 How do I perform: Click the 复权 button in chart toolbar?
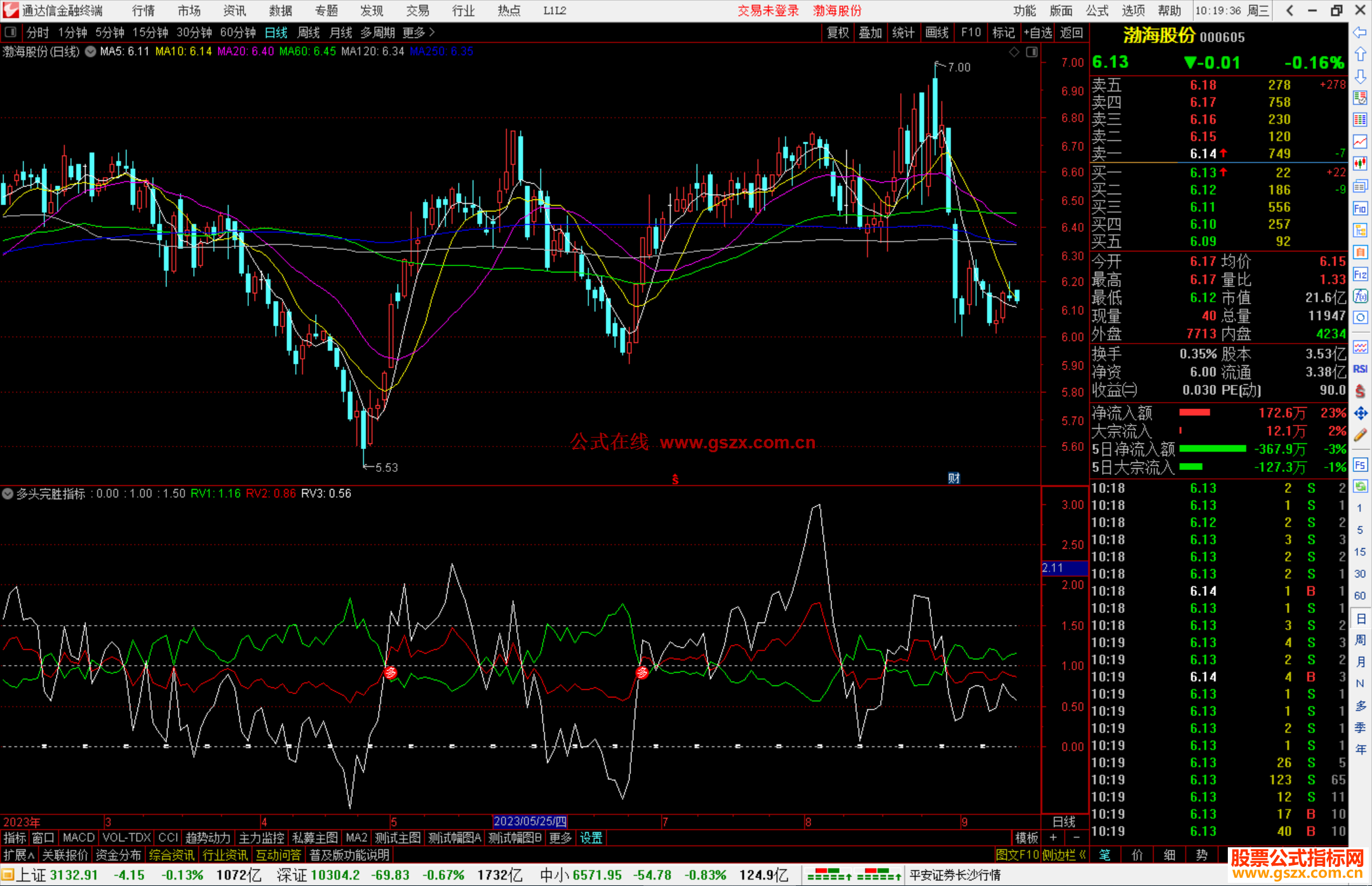(838, 32)
